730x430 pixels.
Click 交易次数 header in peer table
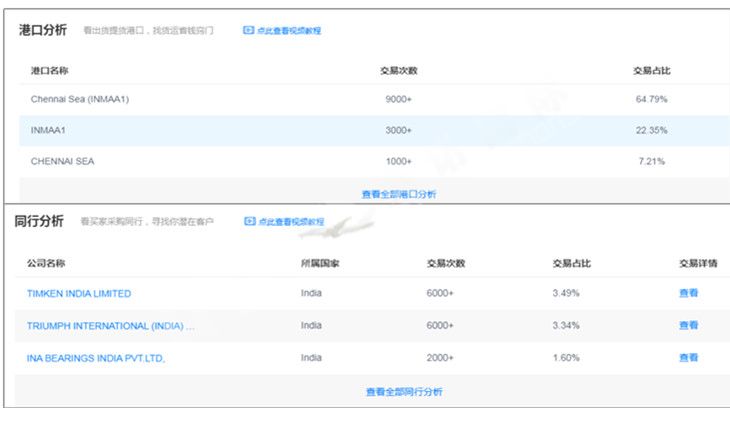(446, 263)
